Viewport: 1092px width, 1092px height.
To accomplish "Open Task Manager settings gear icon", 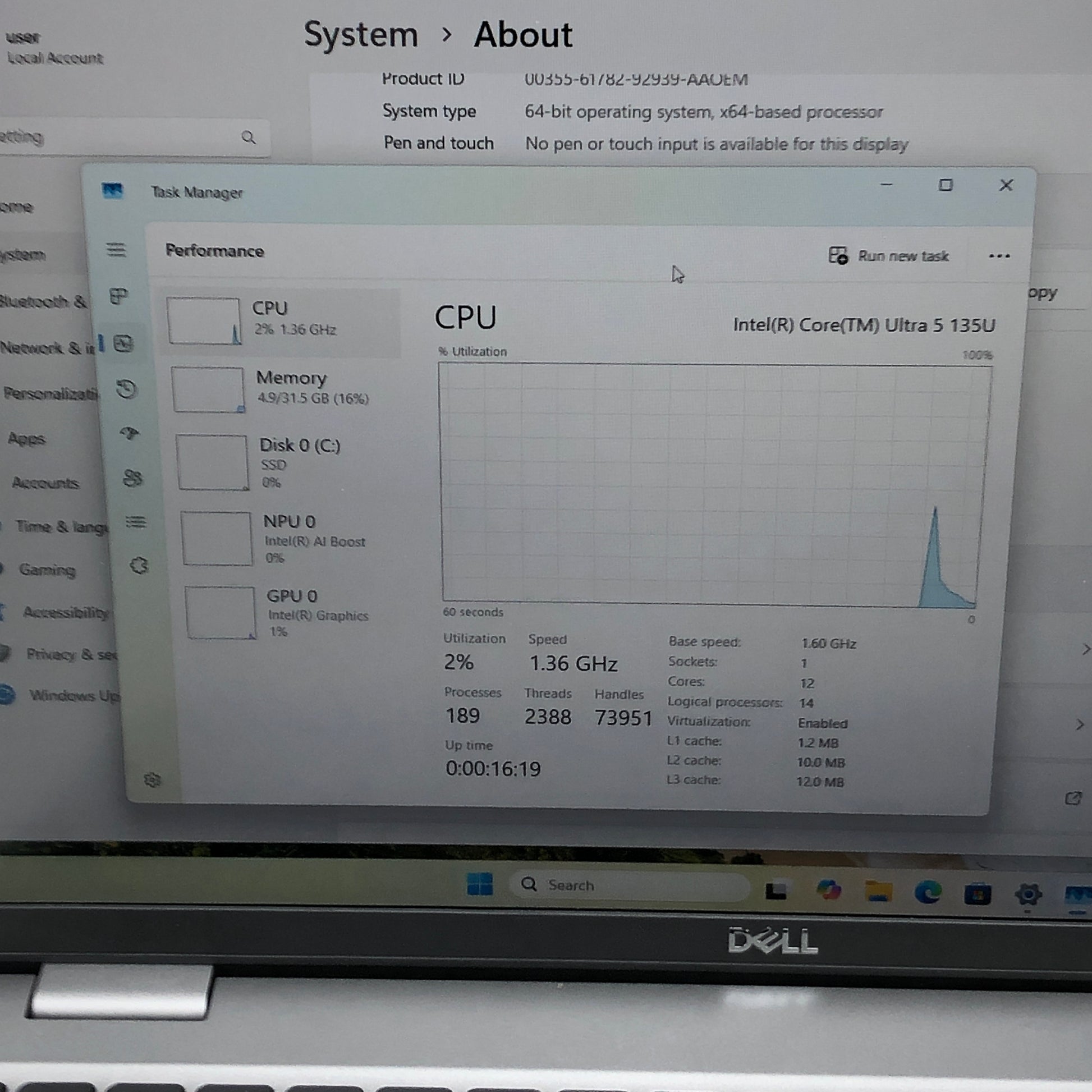I will [x=152, y=780].
